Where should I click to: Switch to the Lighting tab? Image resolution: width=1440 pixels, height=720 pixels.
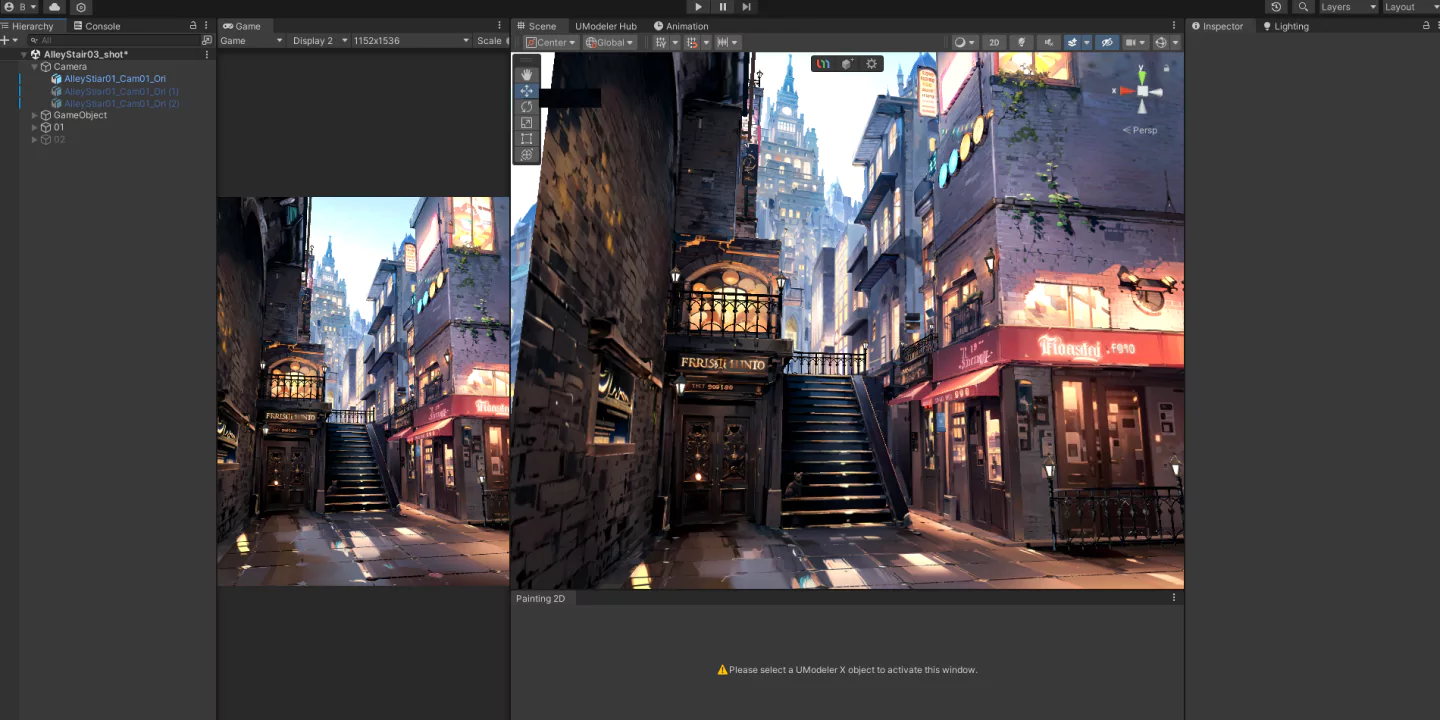coord(1286,26)
